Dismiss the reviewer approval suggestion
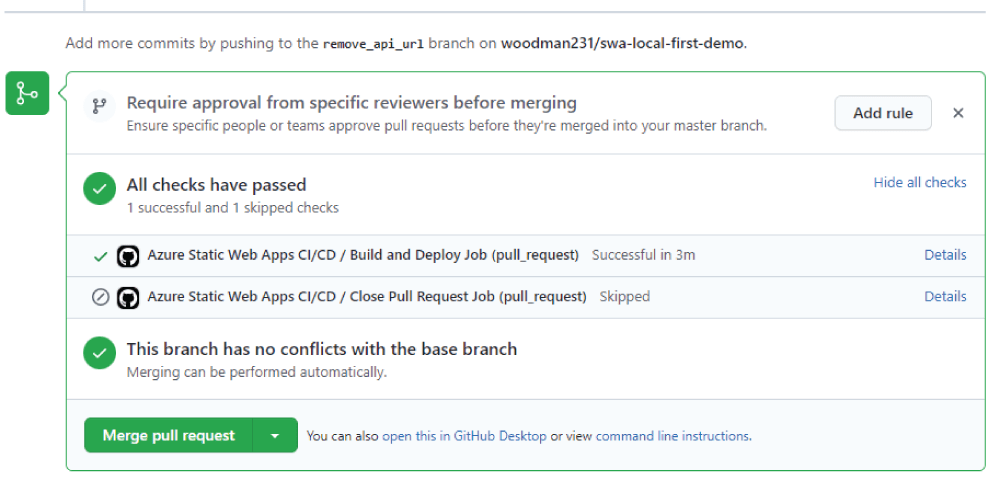Image resolution: width=1000 pixels, height=488 pixels. click(x=958, y=113)
